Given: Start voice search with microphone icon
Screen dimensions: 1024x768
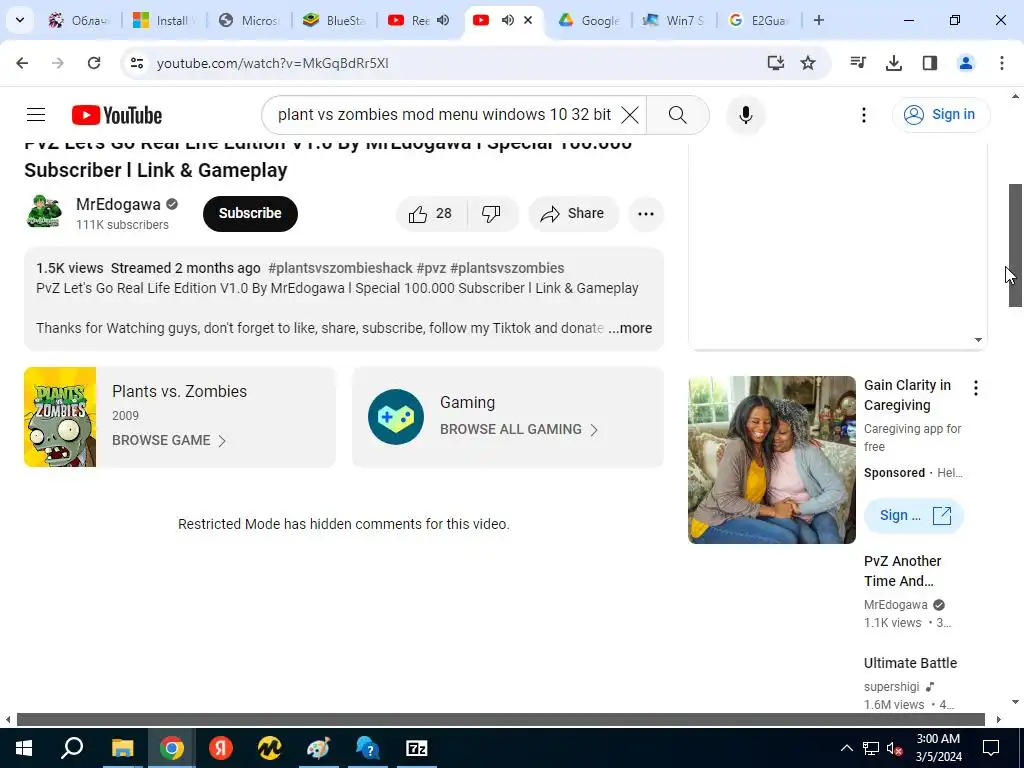Looking at the screenshot, I should (x=745, y=115).
